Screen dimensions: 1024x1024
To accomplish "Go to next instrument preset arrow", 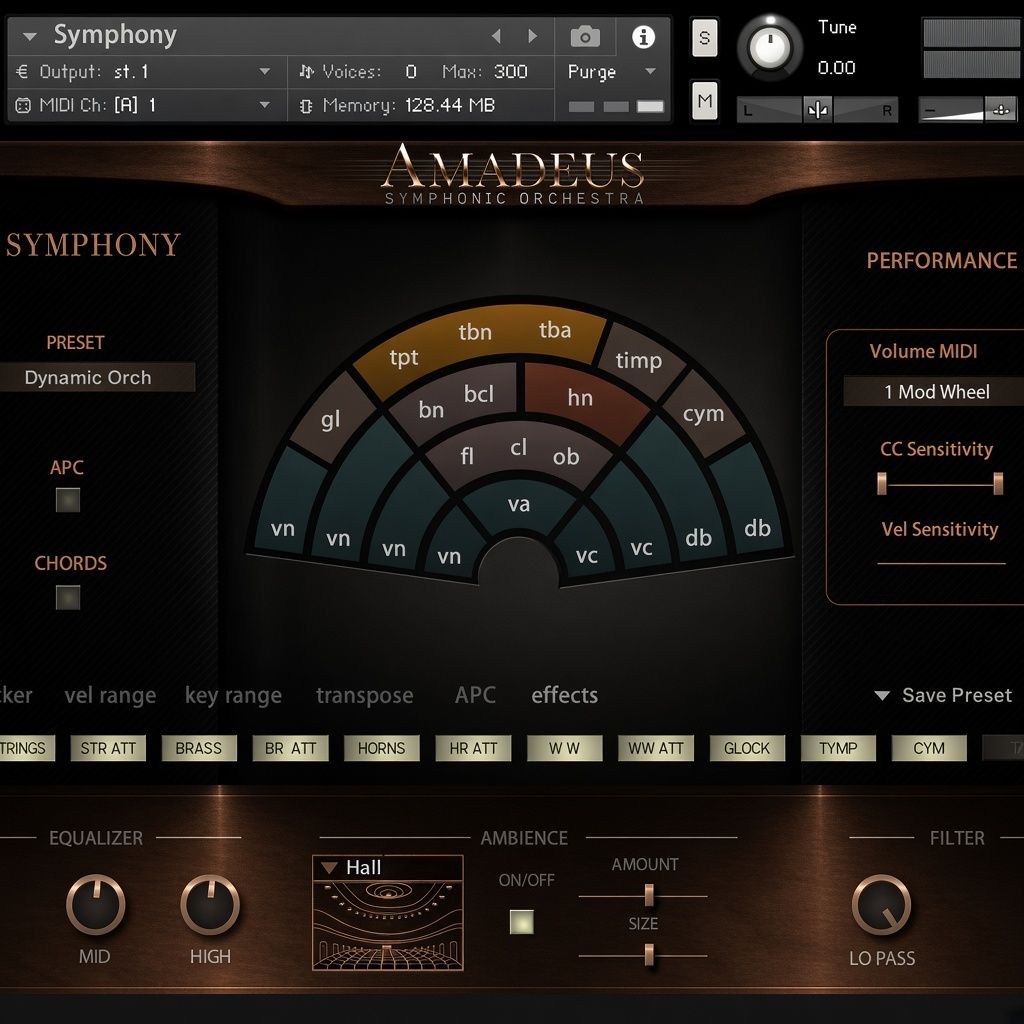I will point(533,37).
